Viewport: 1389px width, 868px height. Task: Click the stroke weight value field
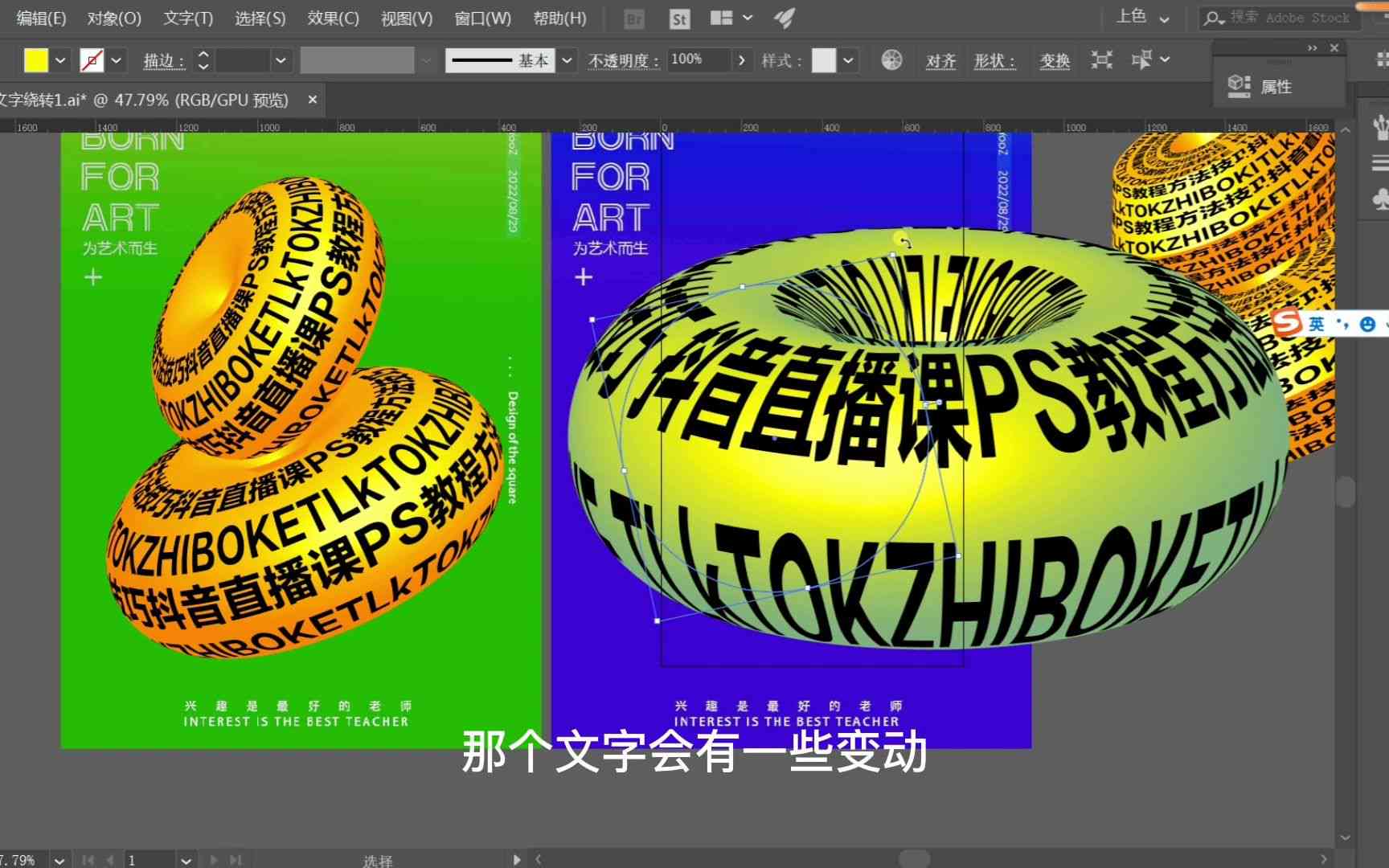click(243, 60)
